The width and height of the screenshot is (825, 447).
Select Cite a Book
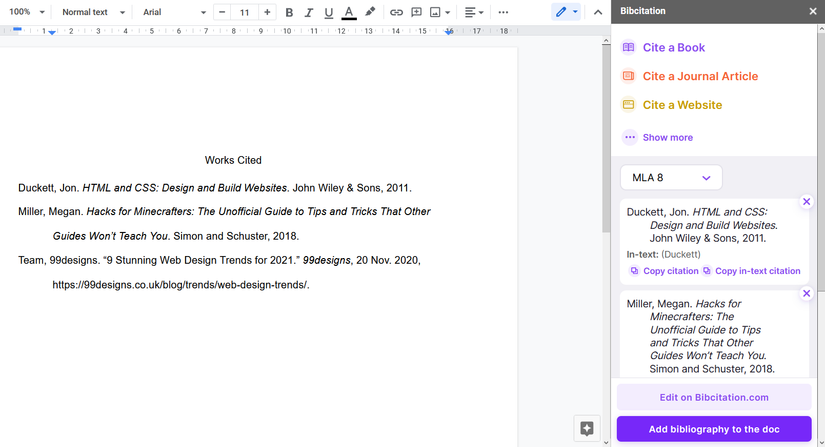[673, 47]
